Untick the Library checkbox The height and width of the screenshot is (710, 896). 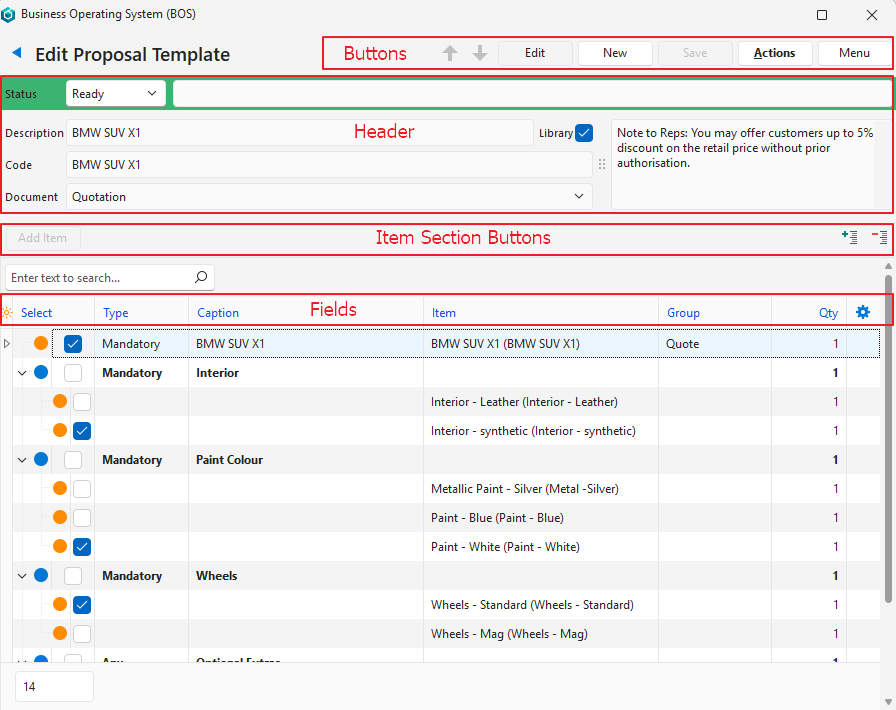click(x=584, y=133)
